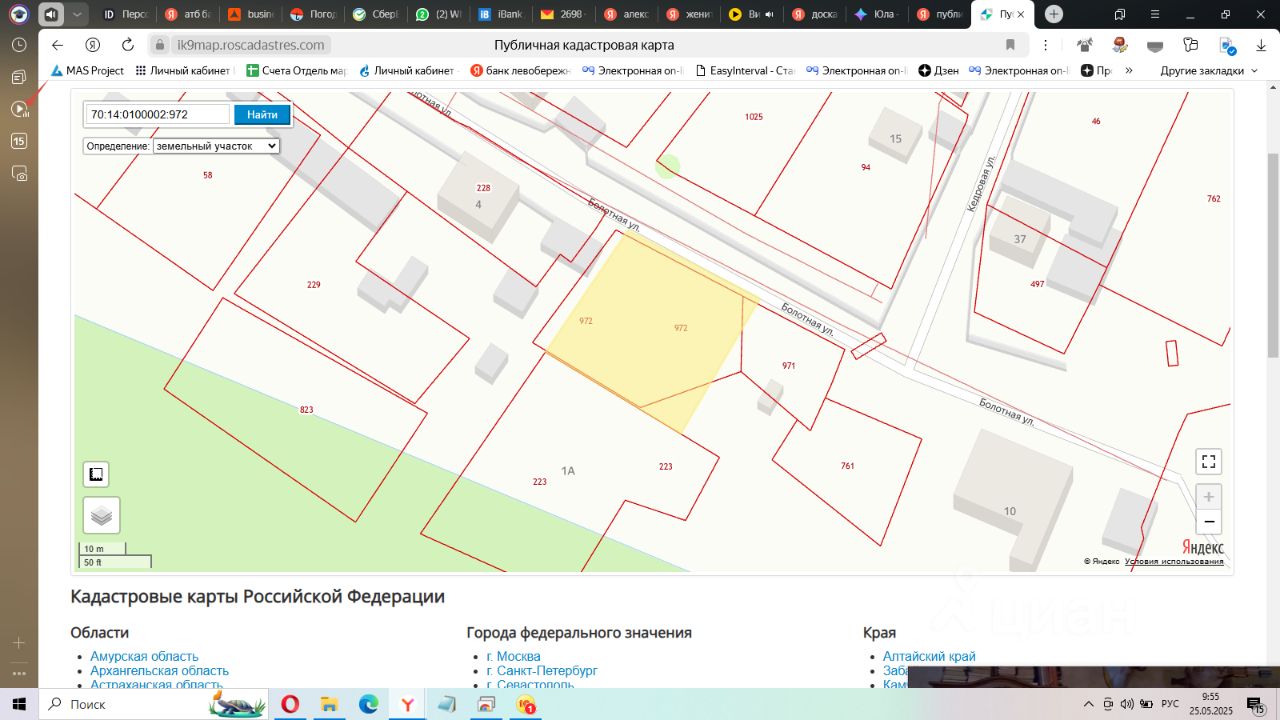Click the speaker mute tab button
The height and width of the screenshot is (720, 1280).
click(50, 14)
